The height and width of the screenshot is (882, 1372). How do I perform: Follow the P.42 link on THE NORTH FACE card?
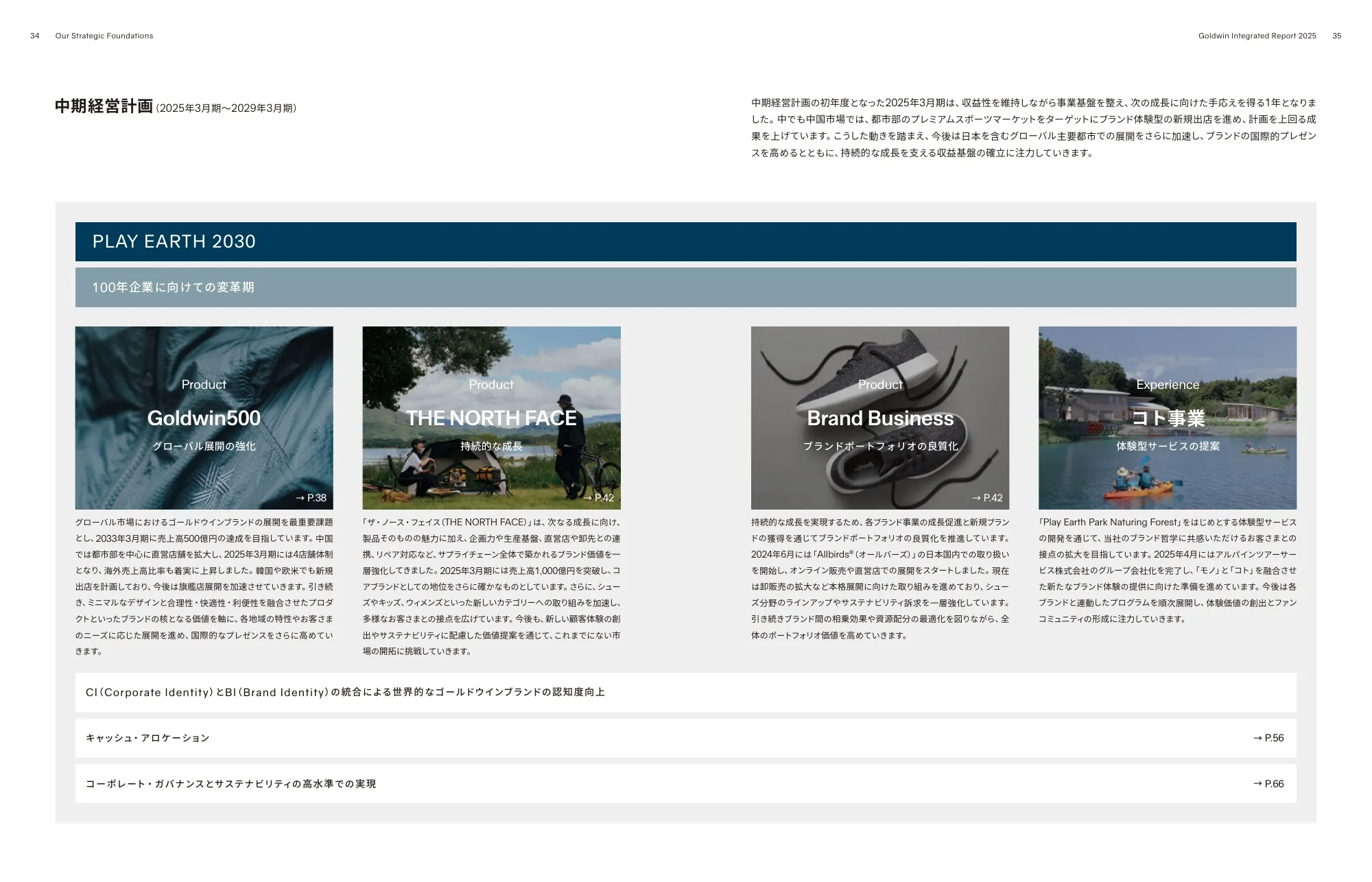(598, 498)
